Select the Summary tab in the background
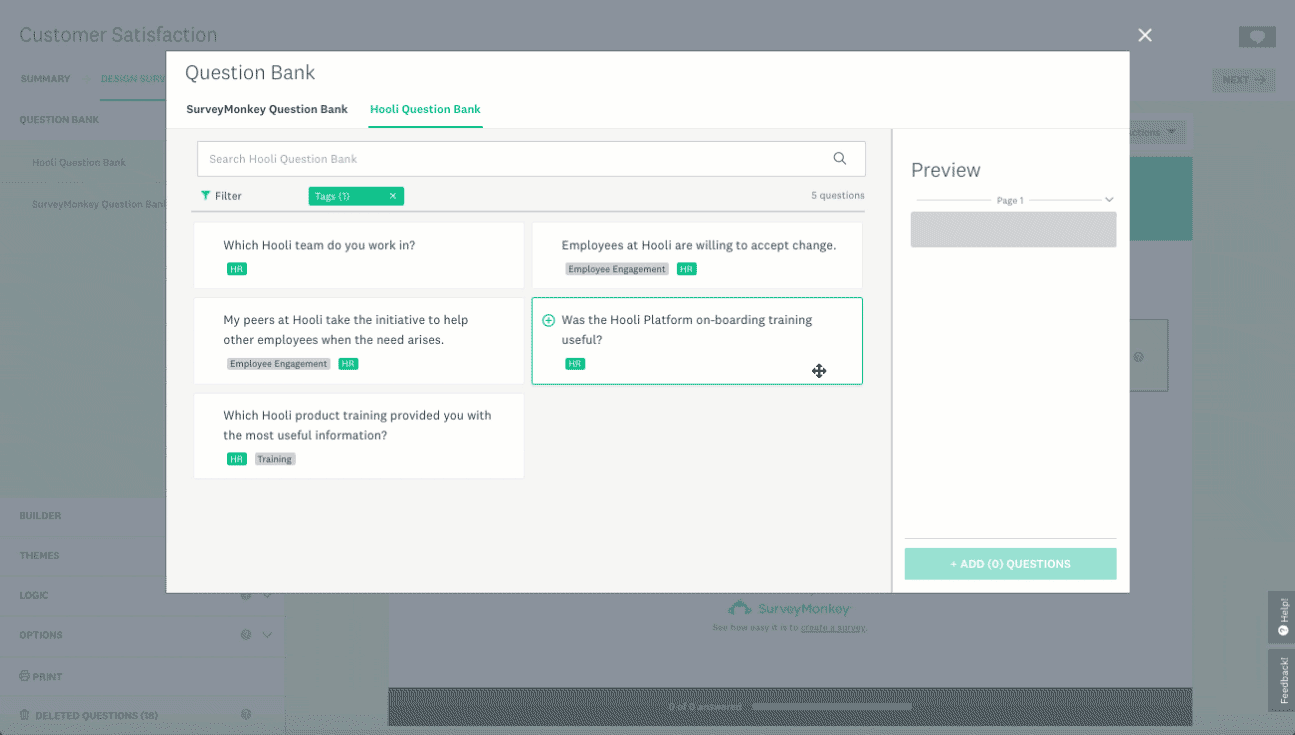 [x=45, y=78]
